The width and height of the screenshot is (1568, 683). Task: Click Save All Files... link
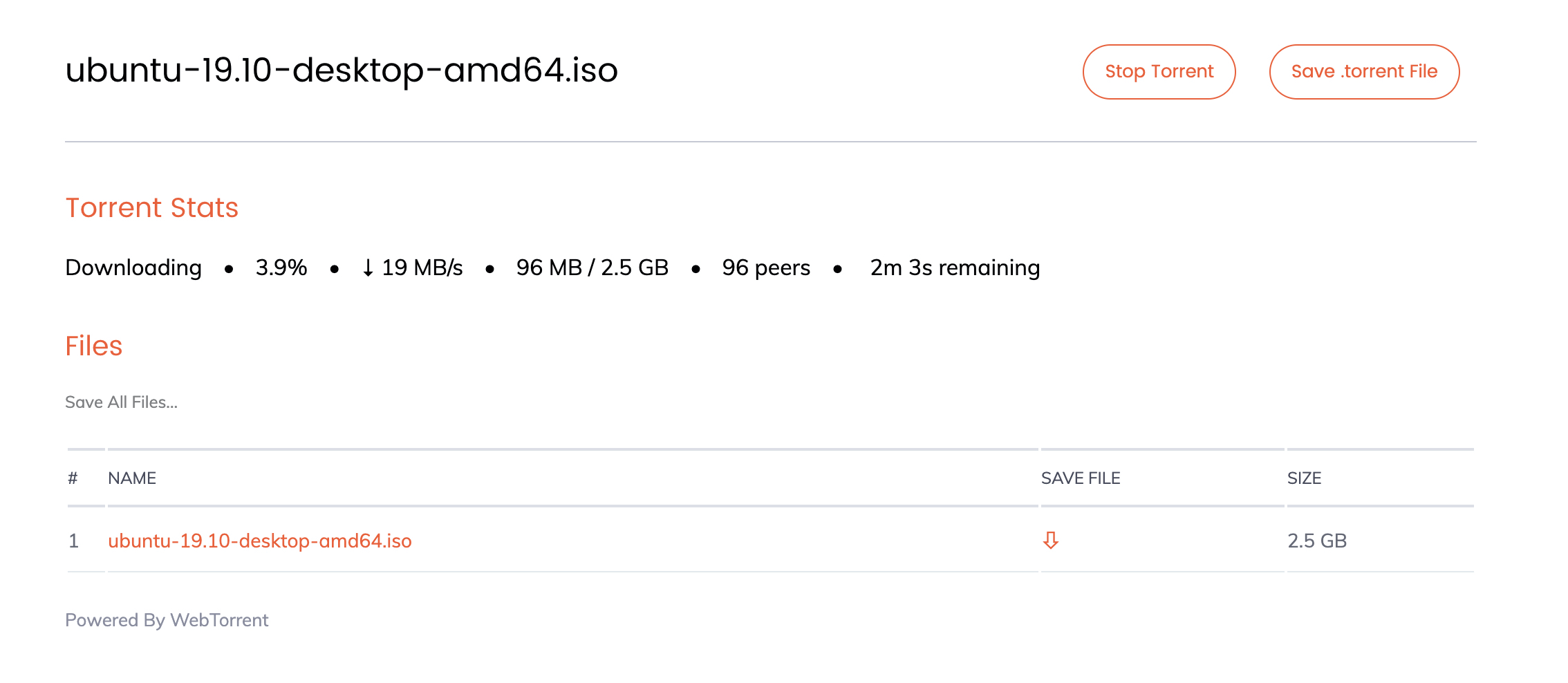[121, 402]
